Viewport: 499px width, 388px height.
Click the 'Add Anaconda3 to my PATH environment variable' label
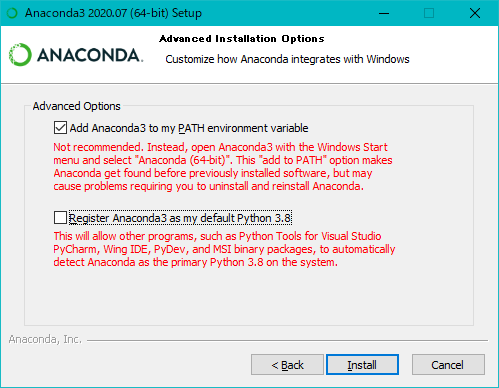(x=189, y=128)
